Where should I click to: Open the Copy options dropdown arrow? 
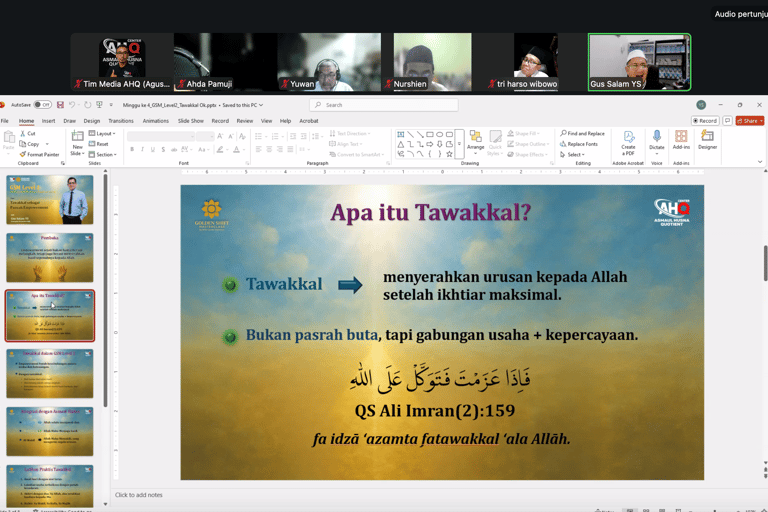(x=47, y=144)
